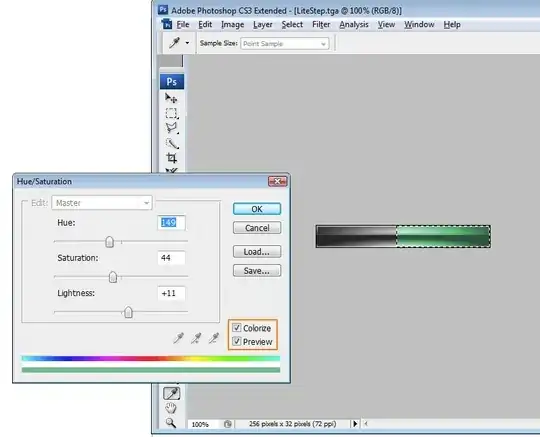Viewport: 540px width, 437px height.
Task: Click the add-to-sample eyedropper icon
Action: pyautogui.click(x=196, y=338)
